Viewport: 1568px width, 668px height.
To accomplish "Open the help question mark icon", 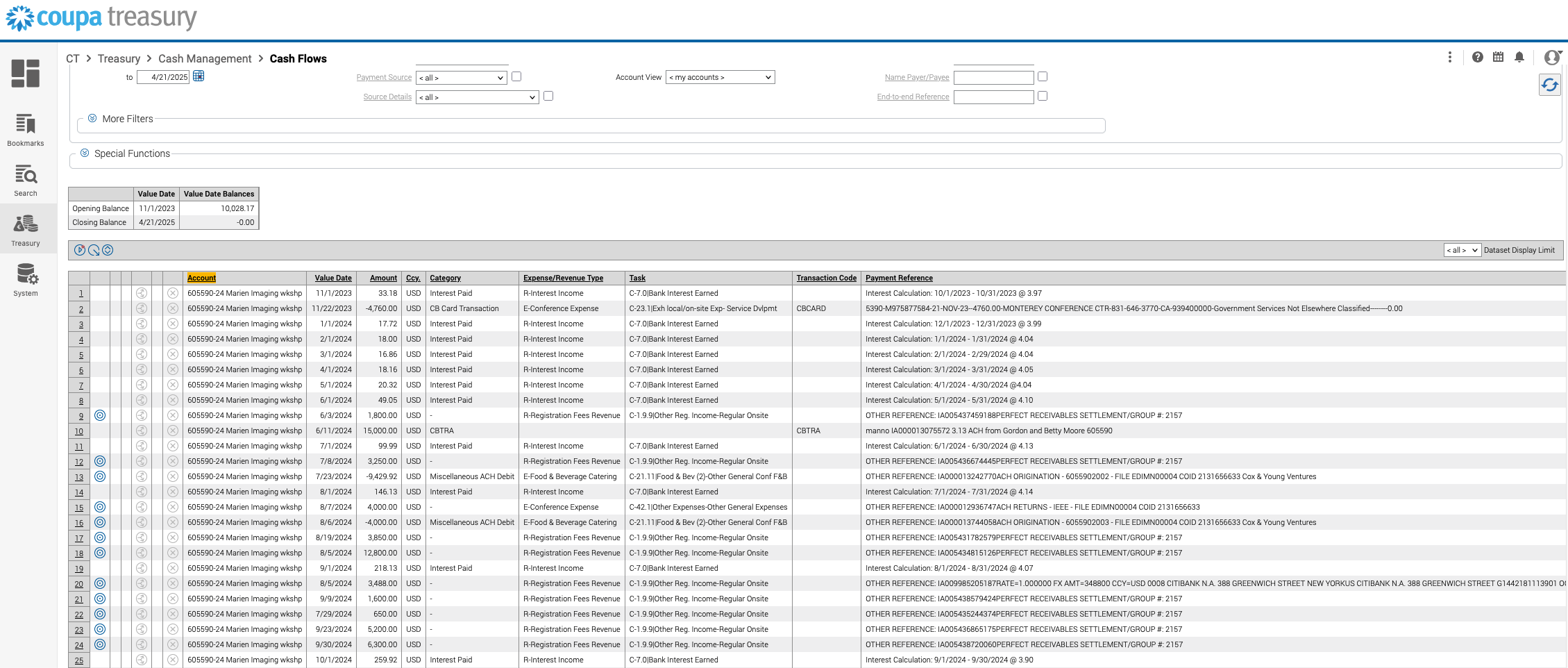I will coord(1478,57).
